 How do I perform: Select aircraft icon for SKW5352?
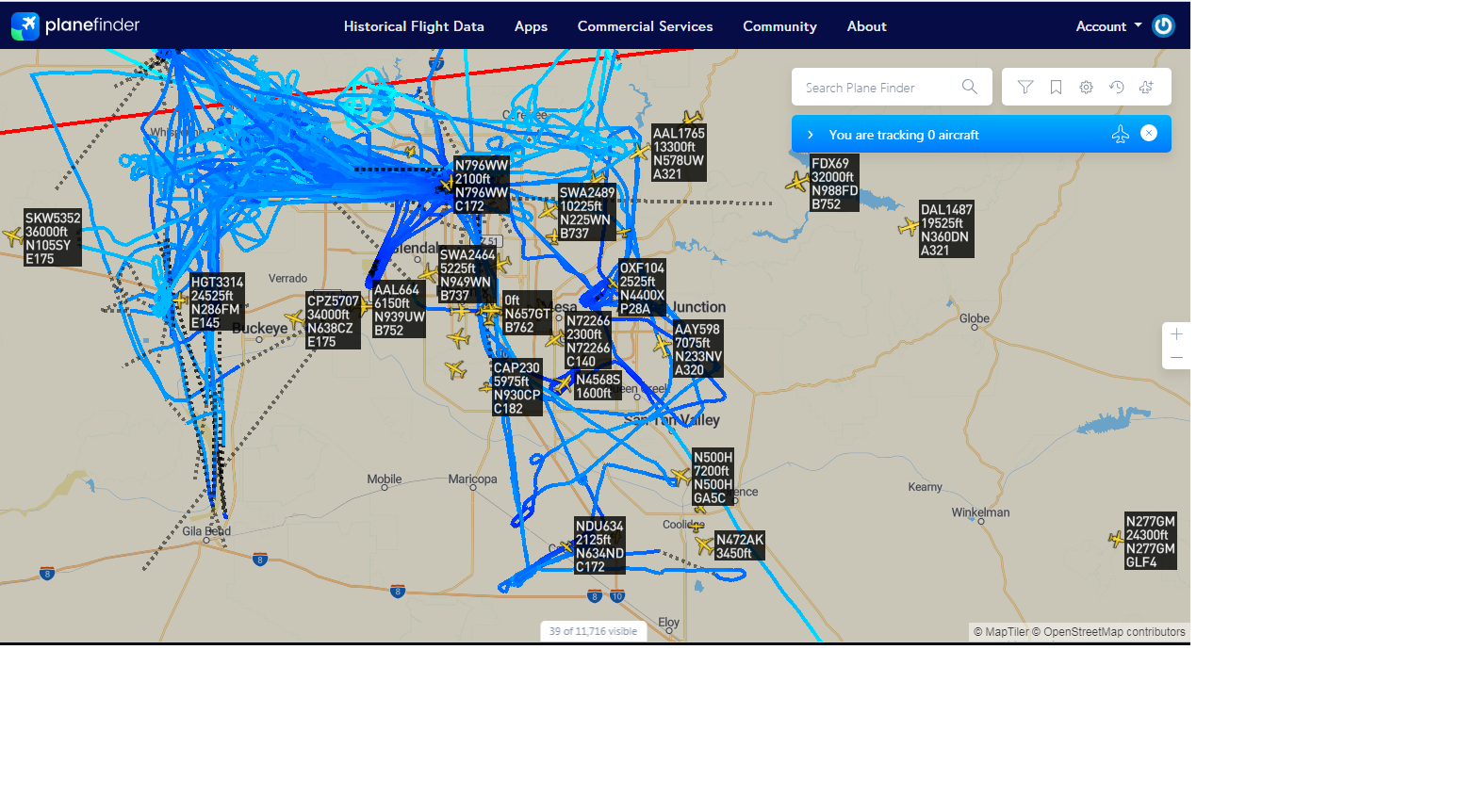[x=12, y=236]
